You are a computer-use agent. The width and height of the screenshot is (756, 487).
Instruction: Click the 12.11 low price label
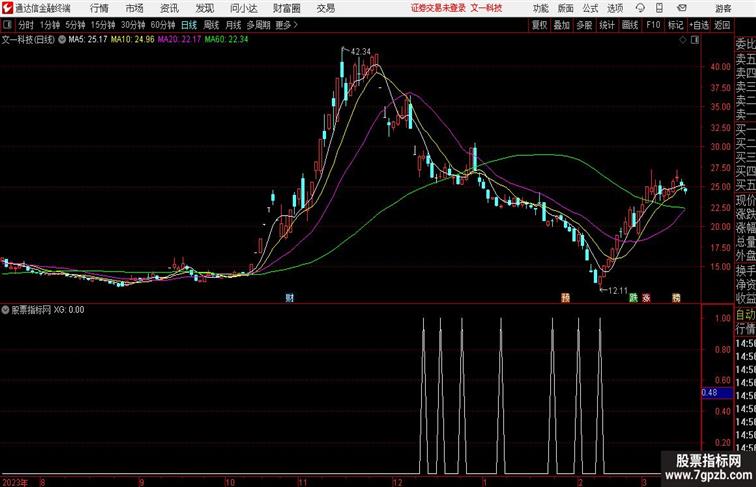pos(618,291)
